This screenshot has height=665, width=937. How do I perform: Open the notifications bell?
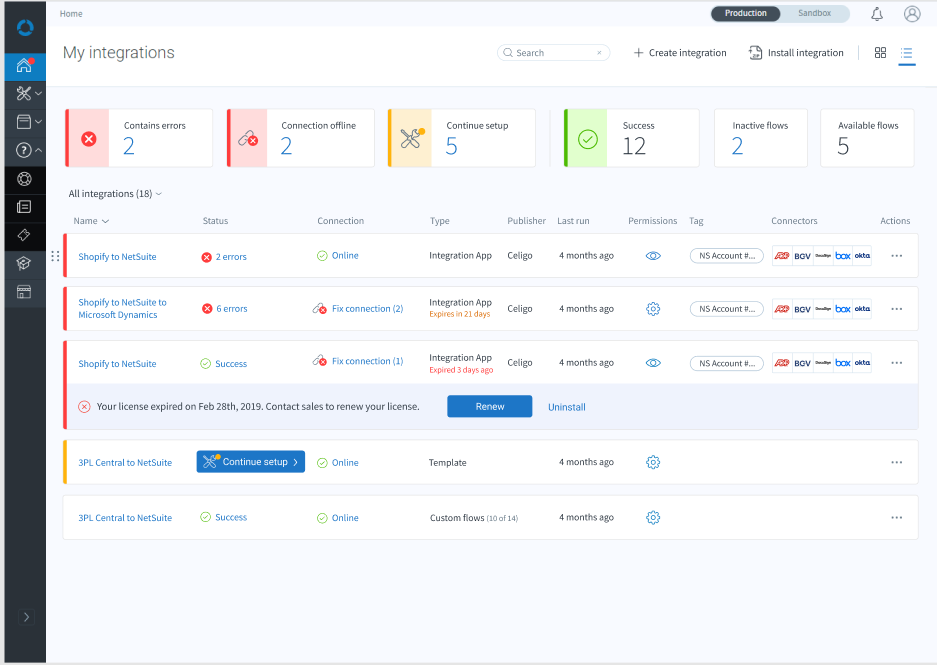[877, 14]
